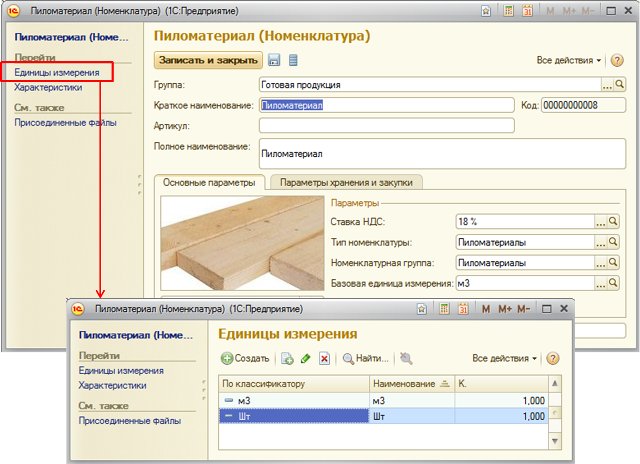Sort by По классификатору column header
Screen dimensions: 640x464
[x=294, y=384]
